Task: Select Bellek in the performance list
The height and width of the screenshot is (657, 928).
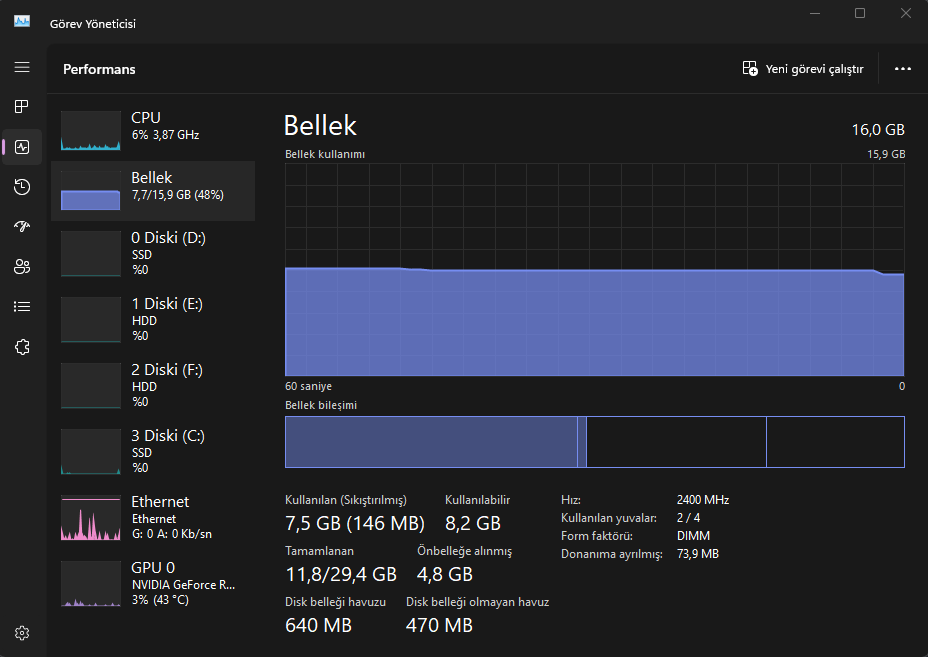Action: click(x=153, y=191)
